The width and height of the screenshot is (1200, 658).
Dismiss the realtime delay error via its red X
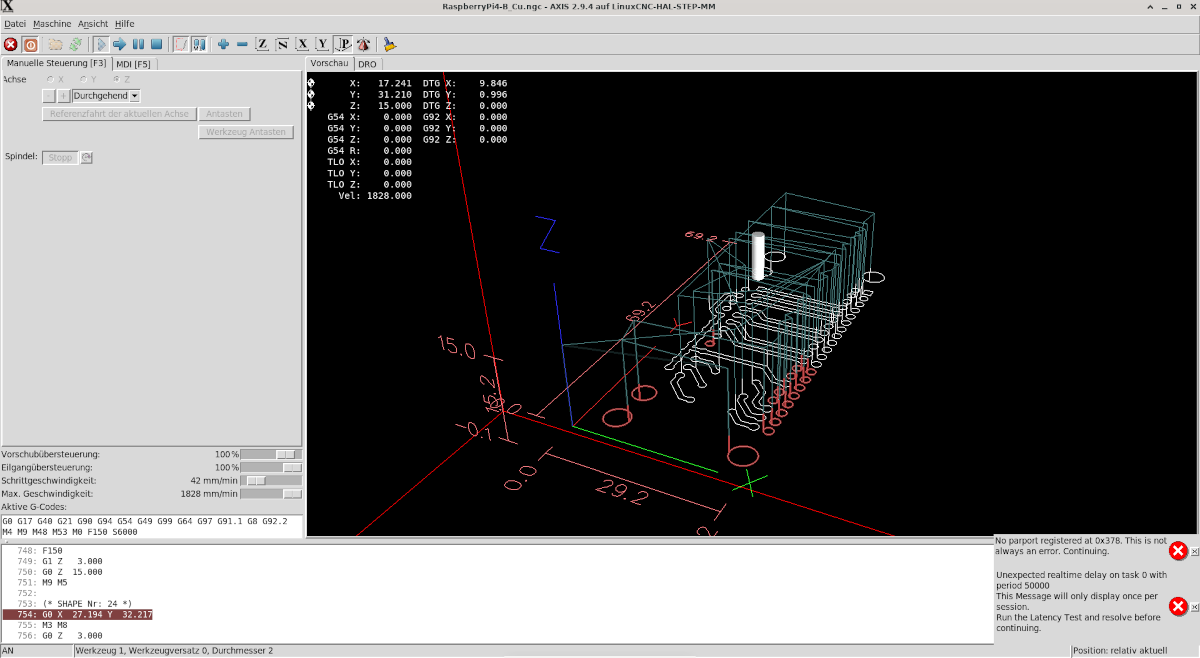(x=1178, y=606)
